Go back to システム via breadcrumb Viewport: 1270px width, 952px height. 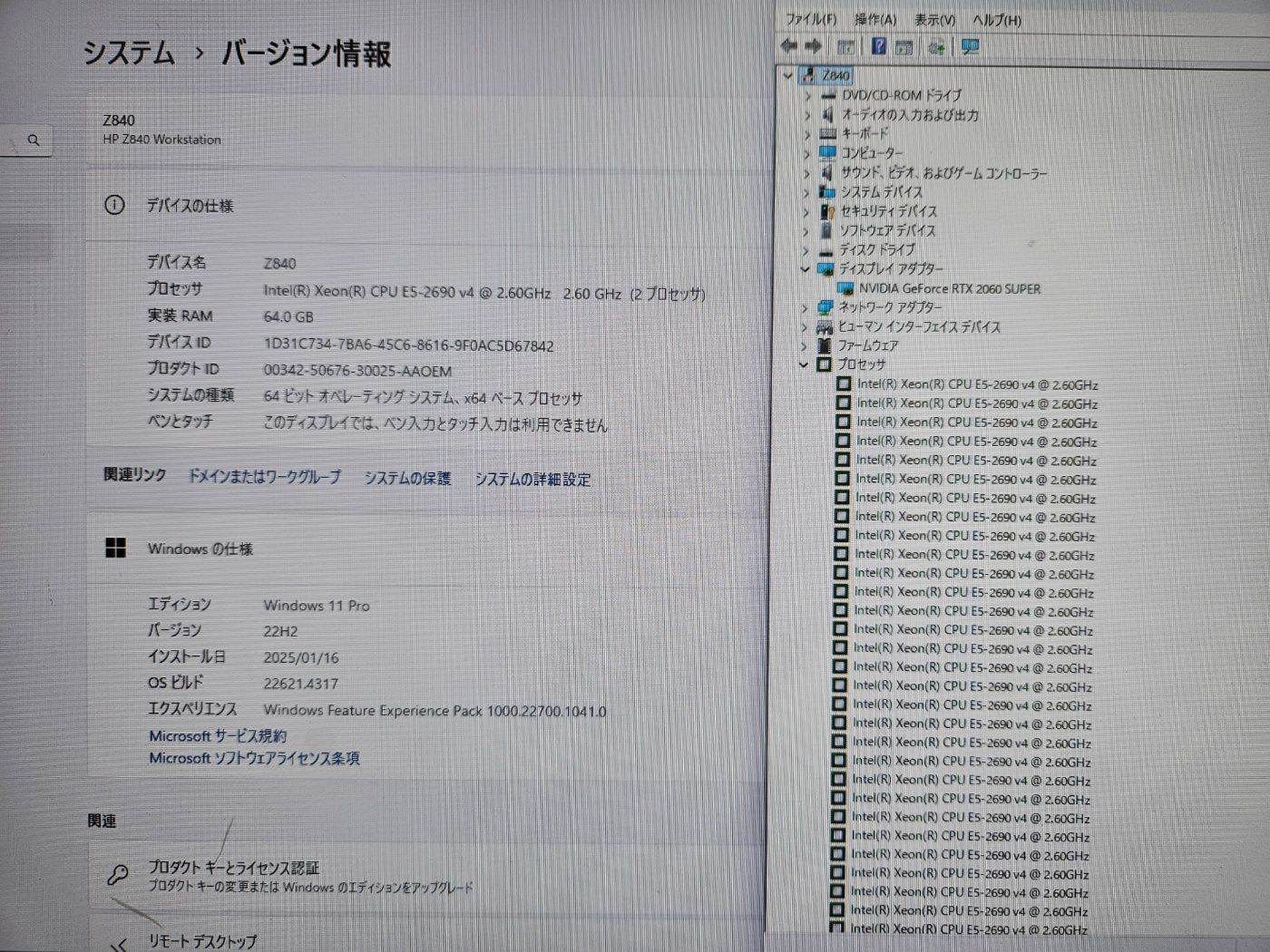[x=128, y=53]
